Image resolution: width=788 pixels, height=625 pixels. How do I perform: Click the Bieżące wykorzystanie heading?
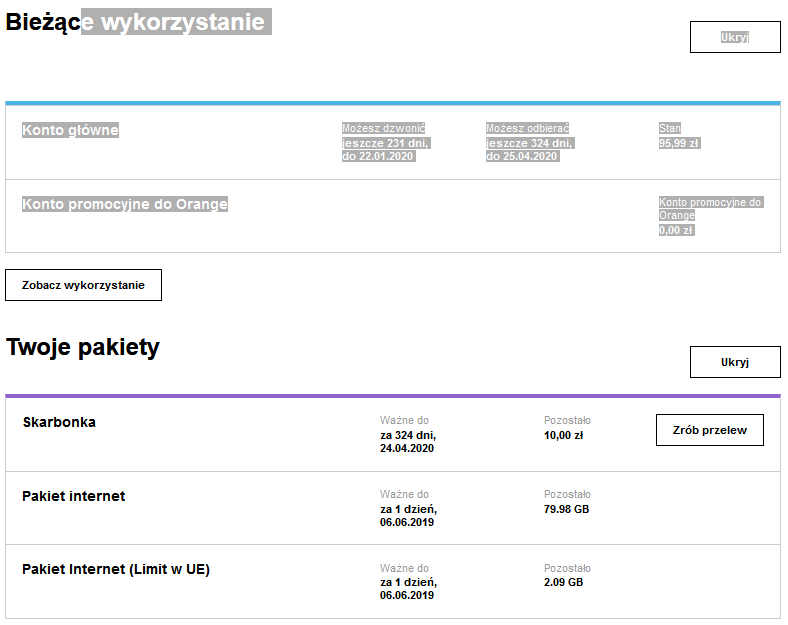(138, 21)
